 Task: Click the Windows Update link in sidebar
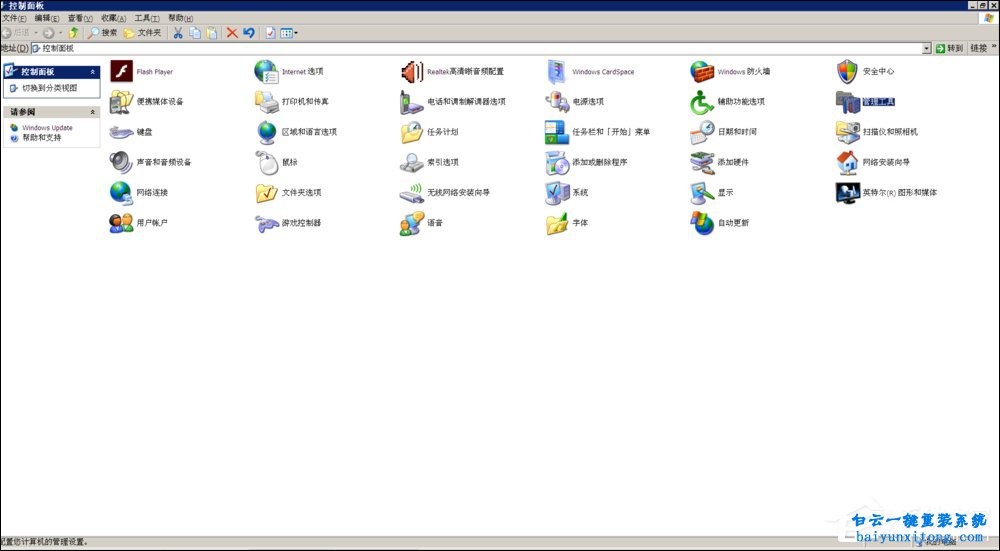coord(47,128)
